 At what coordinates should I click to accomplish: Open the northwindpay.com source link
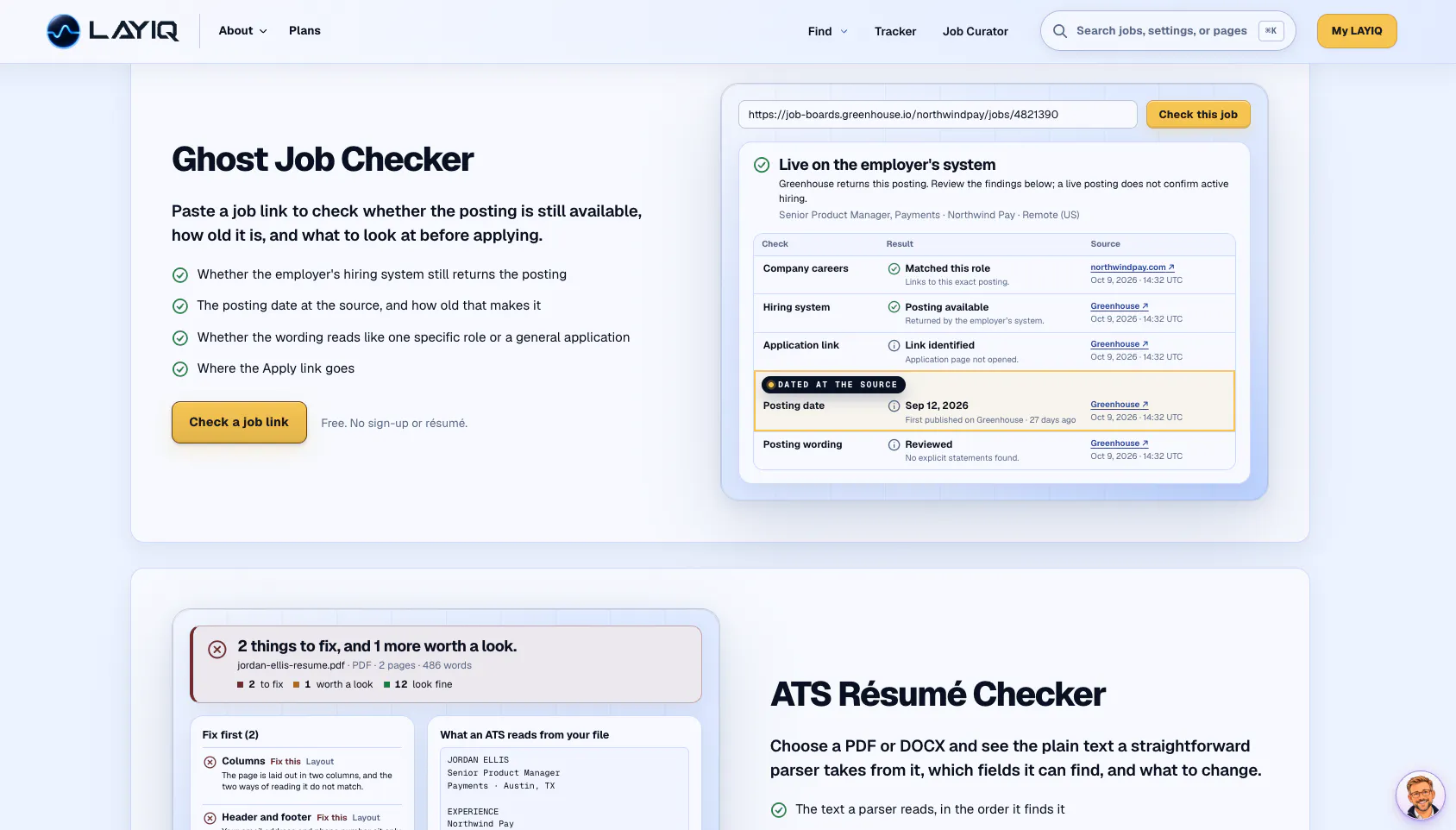point(1132,267)
